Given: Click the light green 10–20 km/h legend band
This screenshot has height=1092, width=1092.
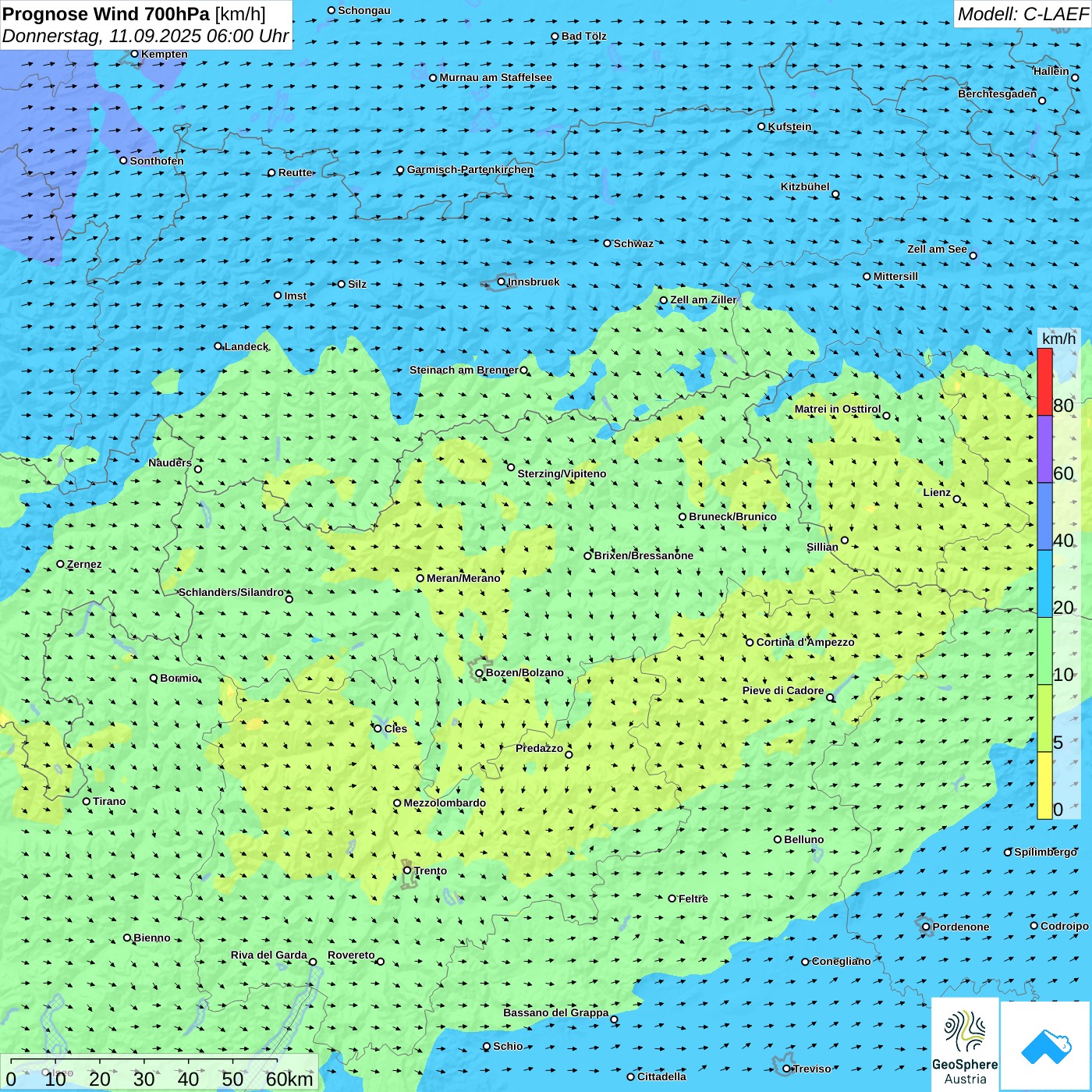Looking at the screenshot, I should click(x=1044, y=651).
